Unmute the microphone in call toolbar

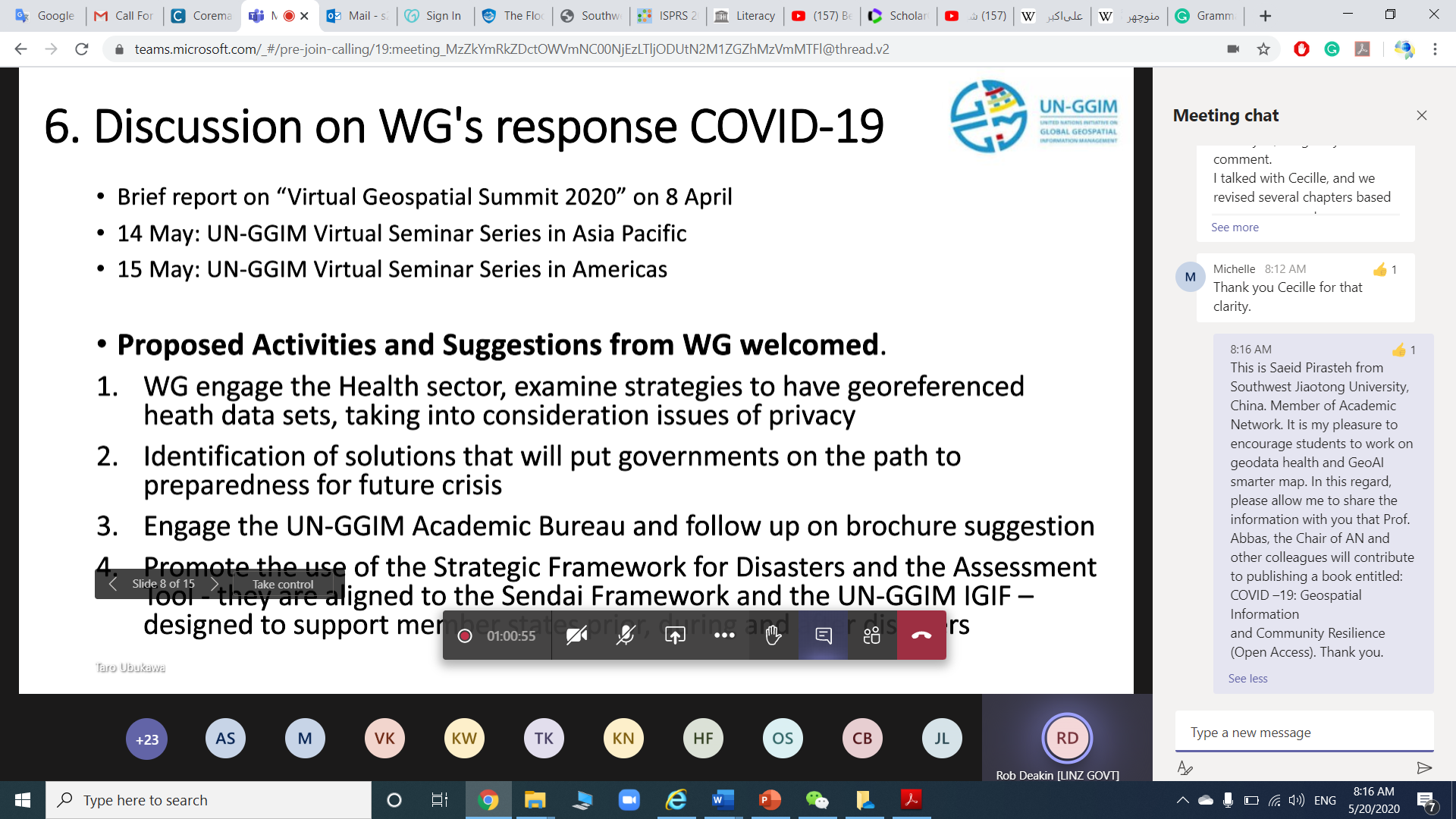(x=625, y=635)
